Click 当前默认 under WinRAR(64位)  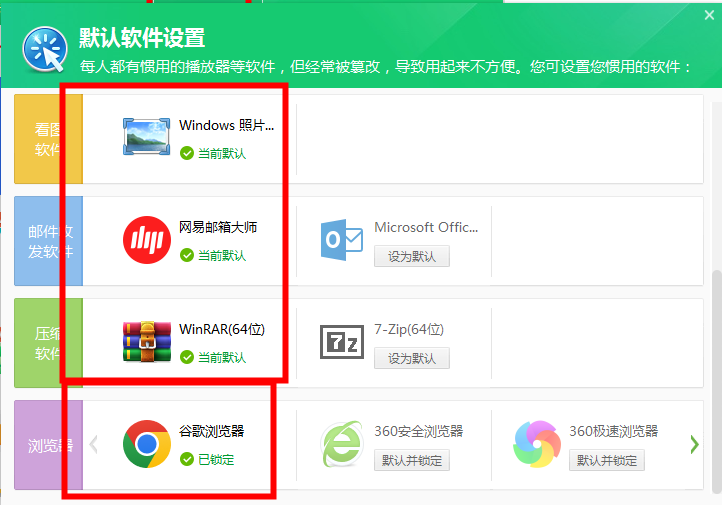(x=222, y=357)
